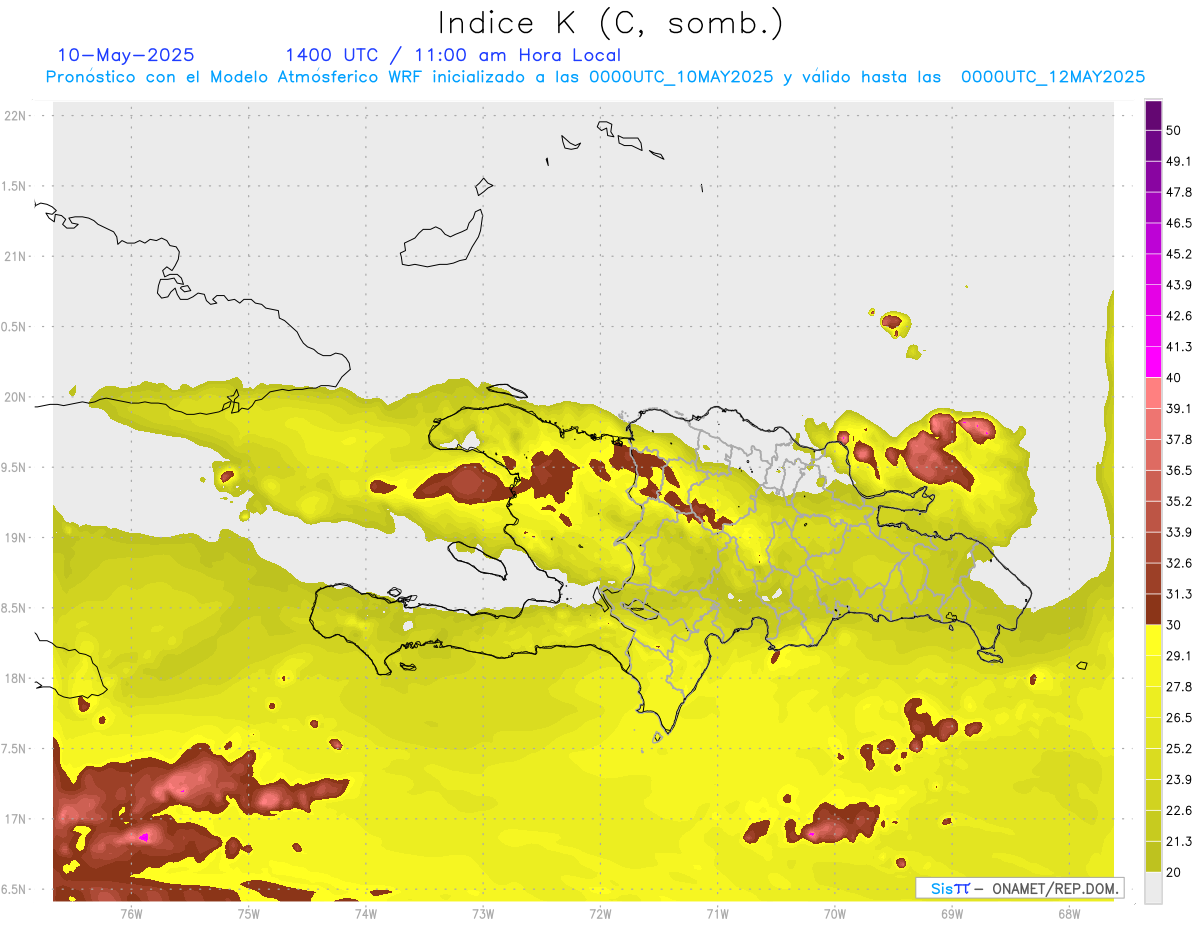Click the colorbar value "25.2"
The height and width of the screenshot is (927, 1200).
[x=1179, y=749]
